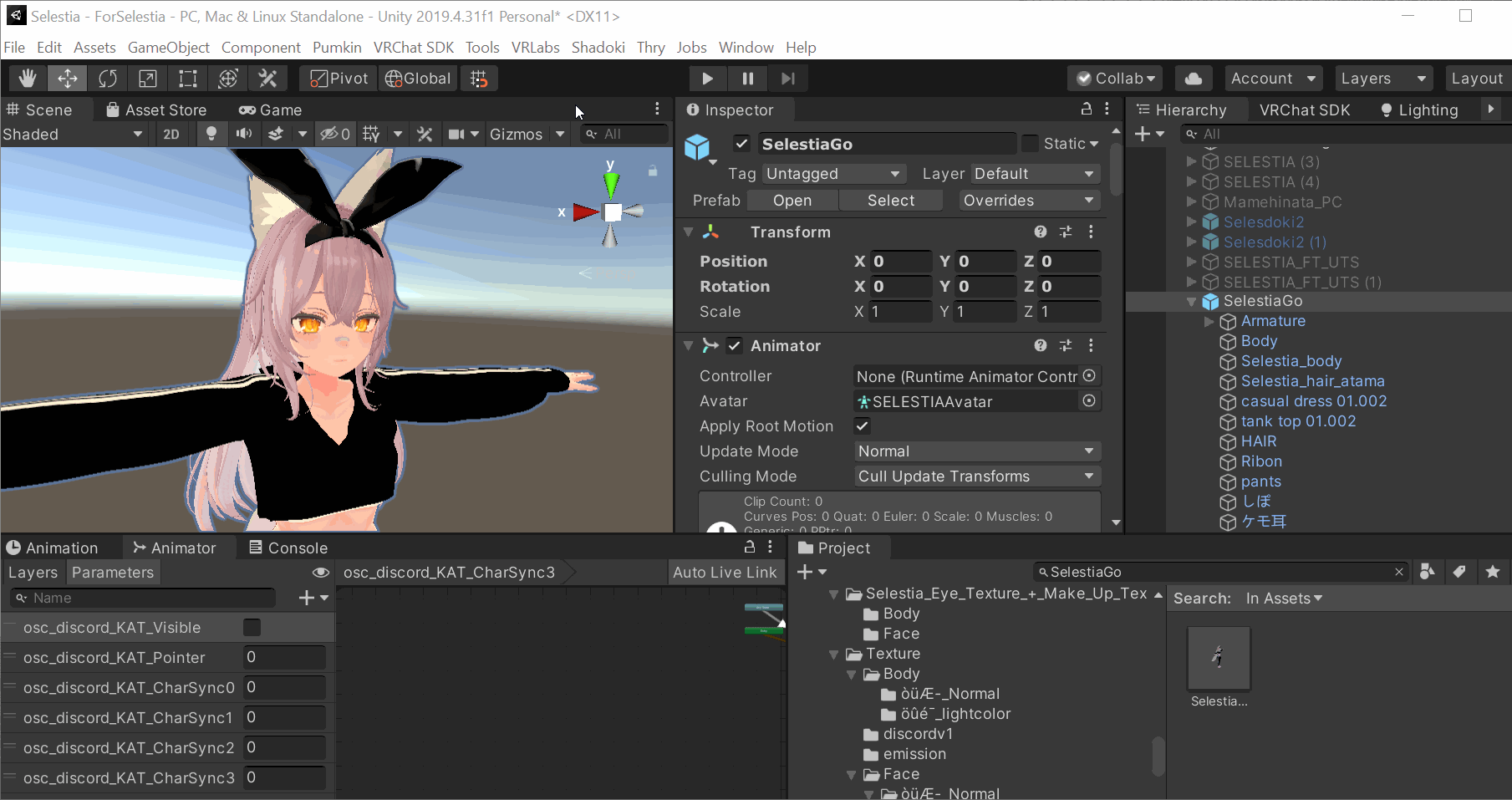Switch to the Lighting tab
Viewport: 1512px width, 800px height.
tap(1418, 110)
